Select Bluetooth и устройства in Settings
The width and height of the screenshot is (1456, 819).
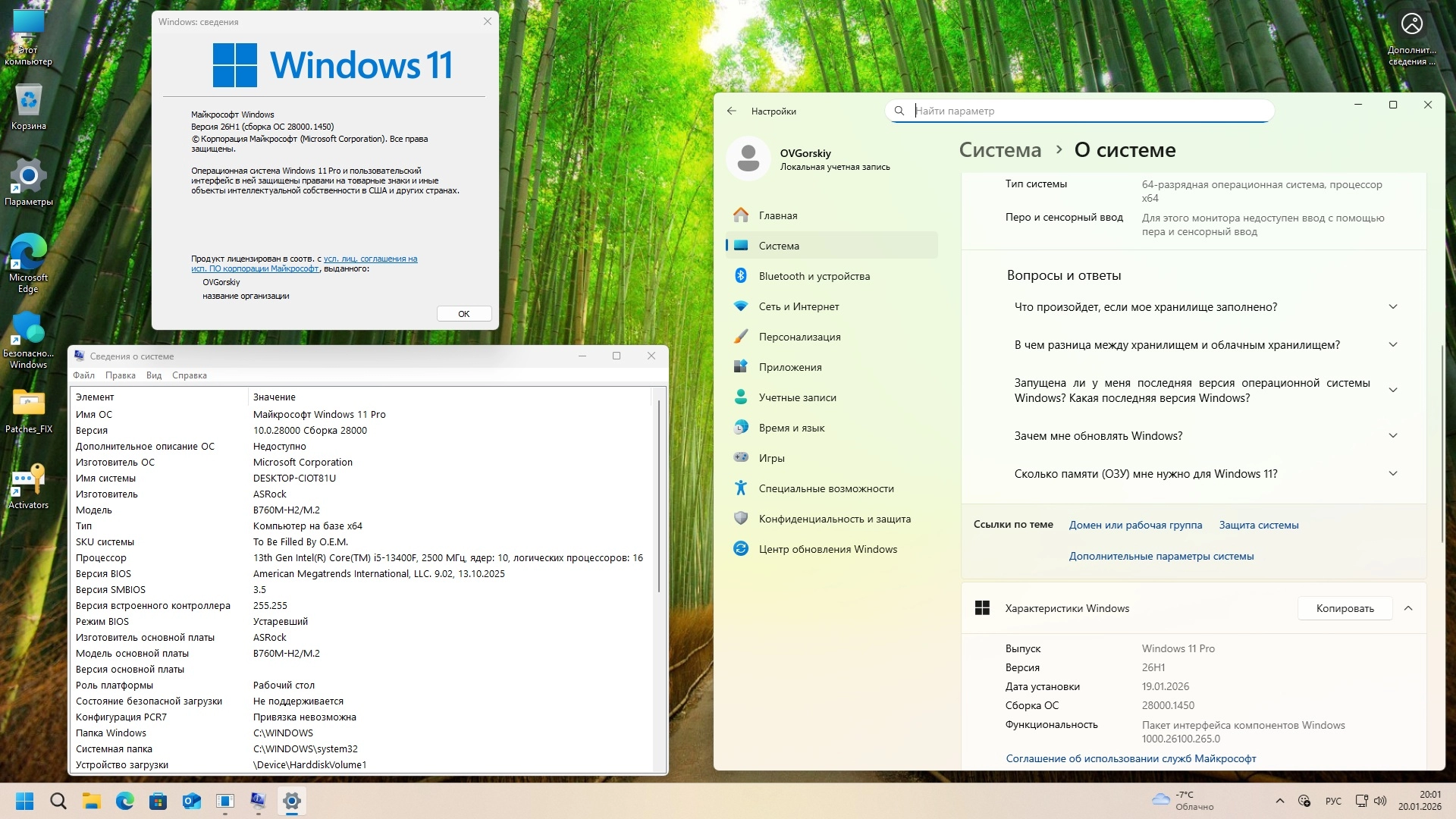pos(814,275)
